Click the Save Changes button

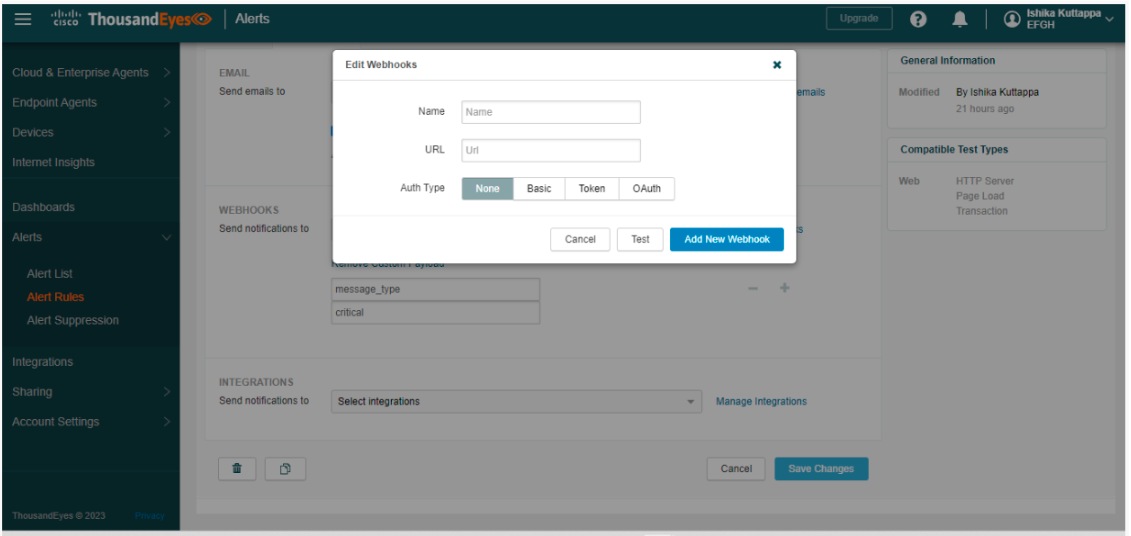pyautogui.click(x=822, y=469)
